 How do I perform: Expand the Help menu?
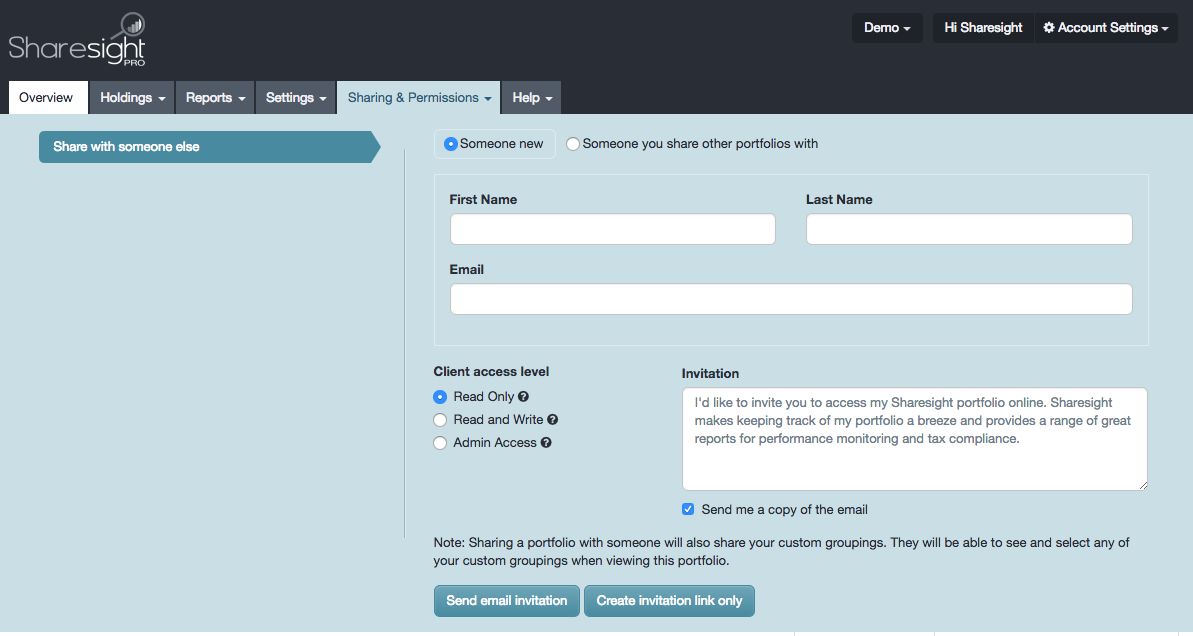(532, 97)
